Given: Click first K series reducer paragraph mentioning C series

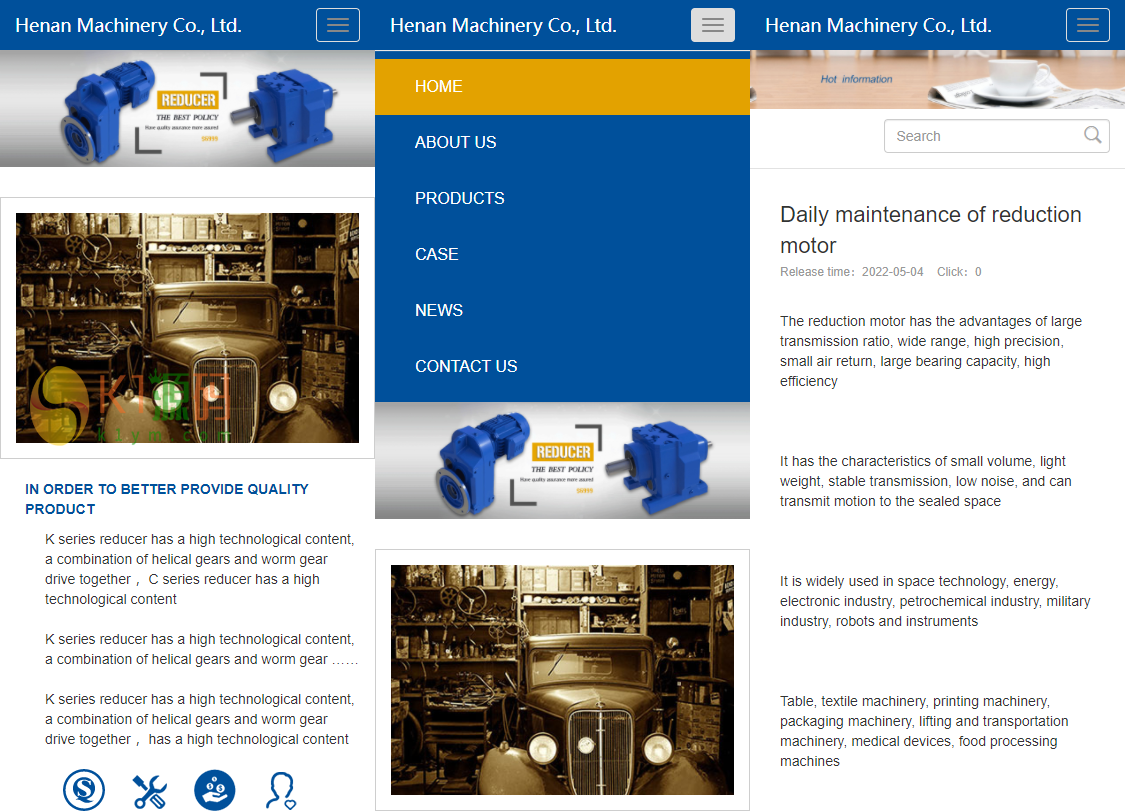Looking at the screenshot, I should click(x=200, y=569).
